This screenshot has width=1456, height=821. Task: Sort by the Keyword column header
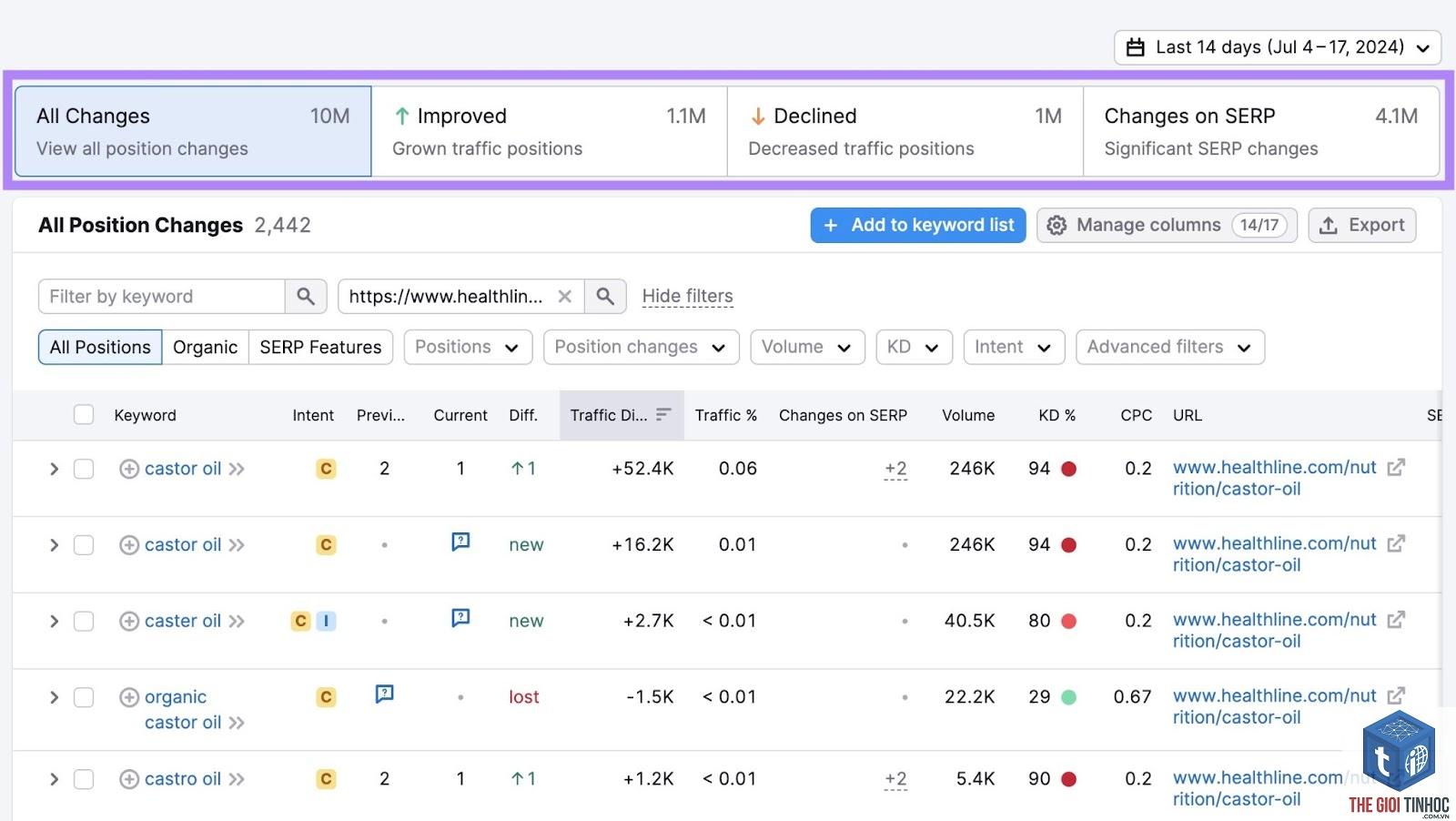[145, 415]
